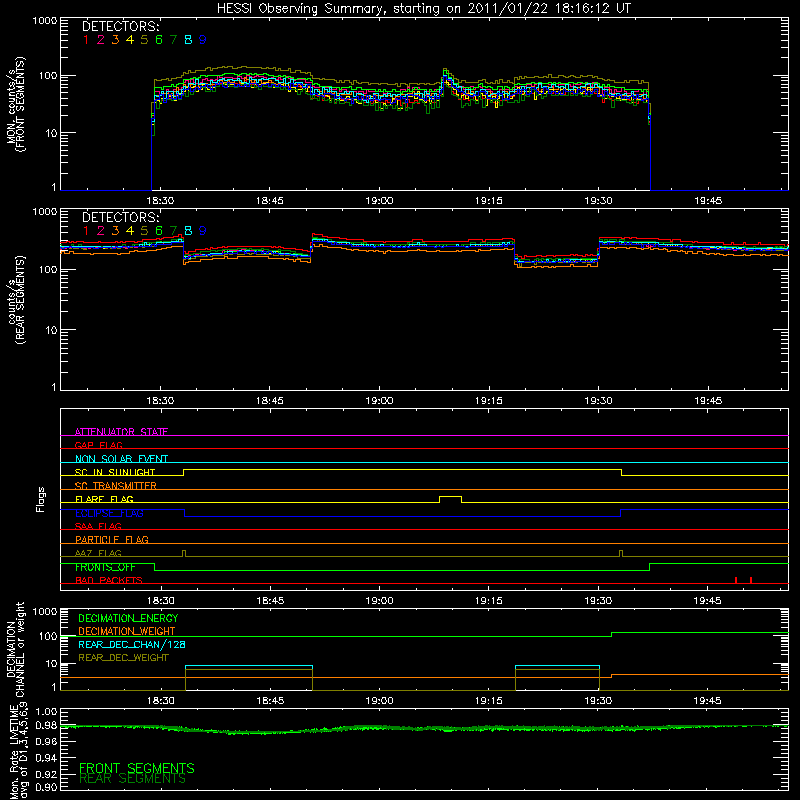The height and width of the screenshot is (800, 800).
Task: Click the raised segment of the FLARE_FLAG line
Action: pos(451,496)
